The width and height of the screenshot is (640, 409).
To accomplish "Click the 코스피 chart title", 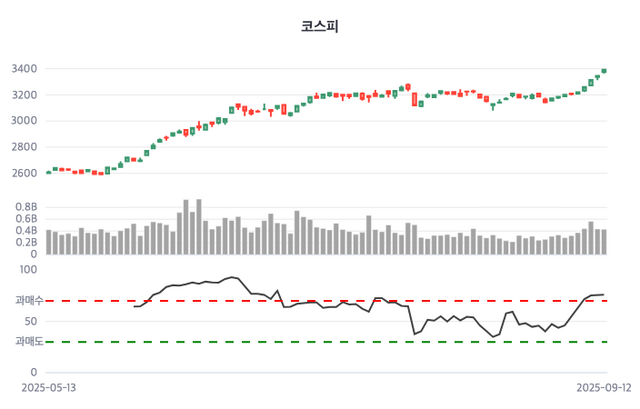I will click(320, 27).
